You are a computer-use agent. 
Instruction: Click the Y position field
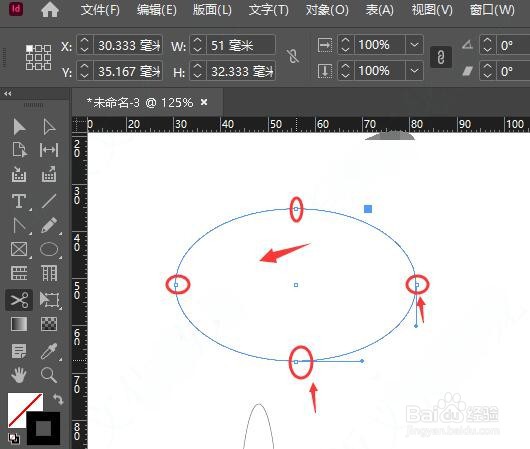[x=128, y=71]
